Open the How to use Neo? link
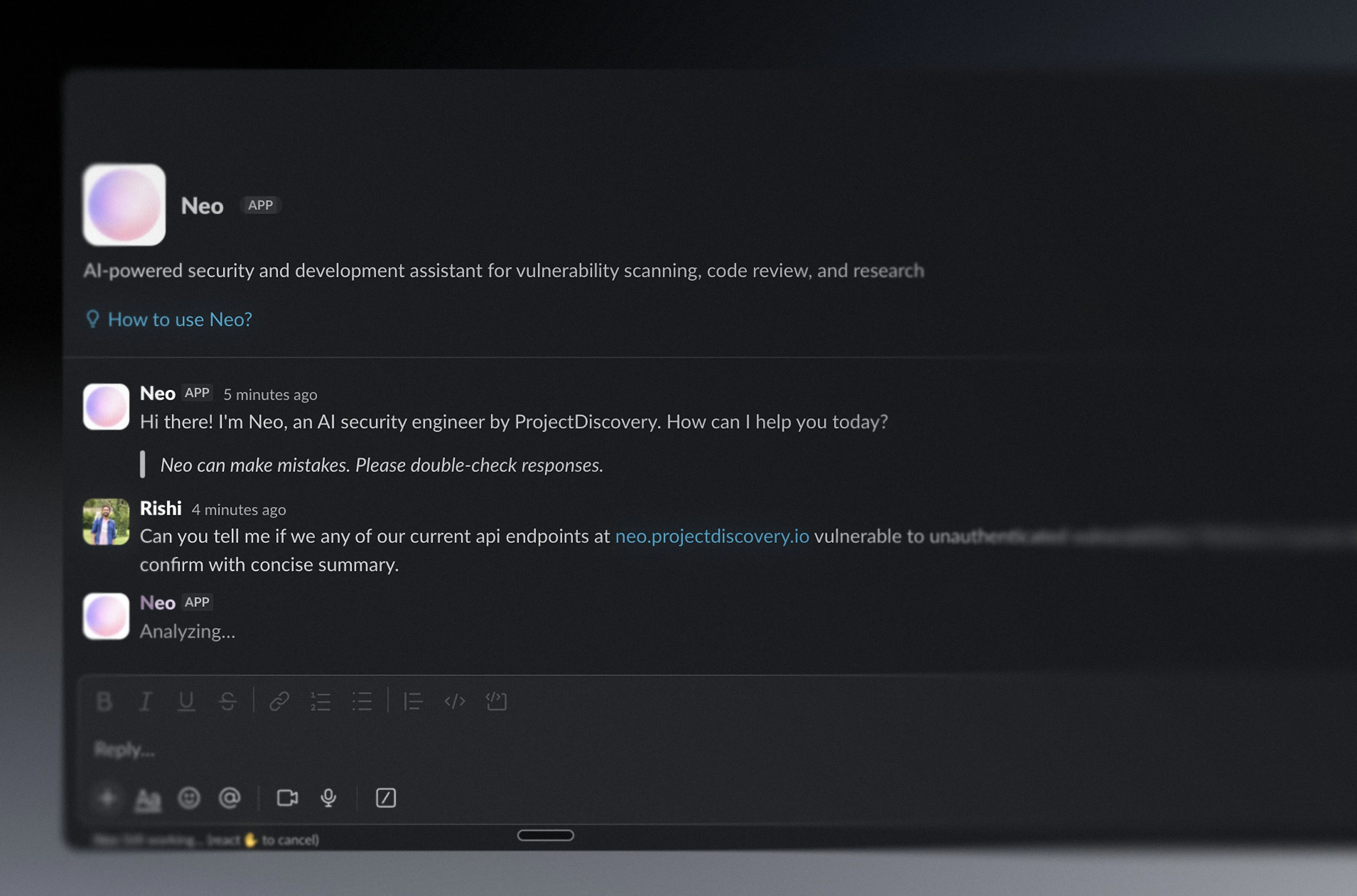The width and height of the screenshot is (1357, 896). tap(180, 320)
